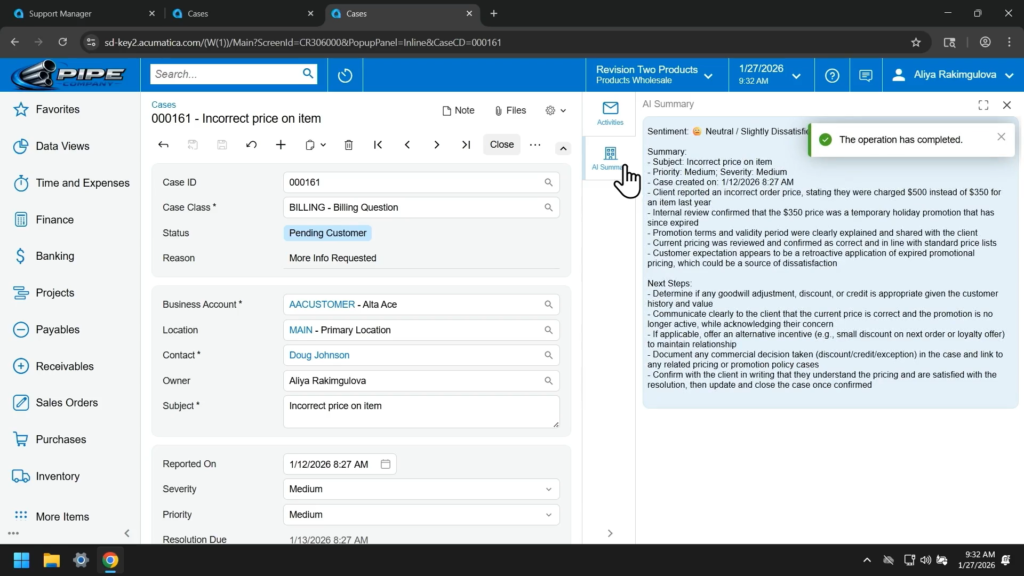Cancel changes with the undo icon
1024x576 pixels.
(x=251, y=145)
